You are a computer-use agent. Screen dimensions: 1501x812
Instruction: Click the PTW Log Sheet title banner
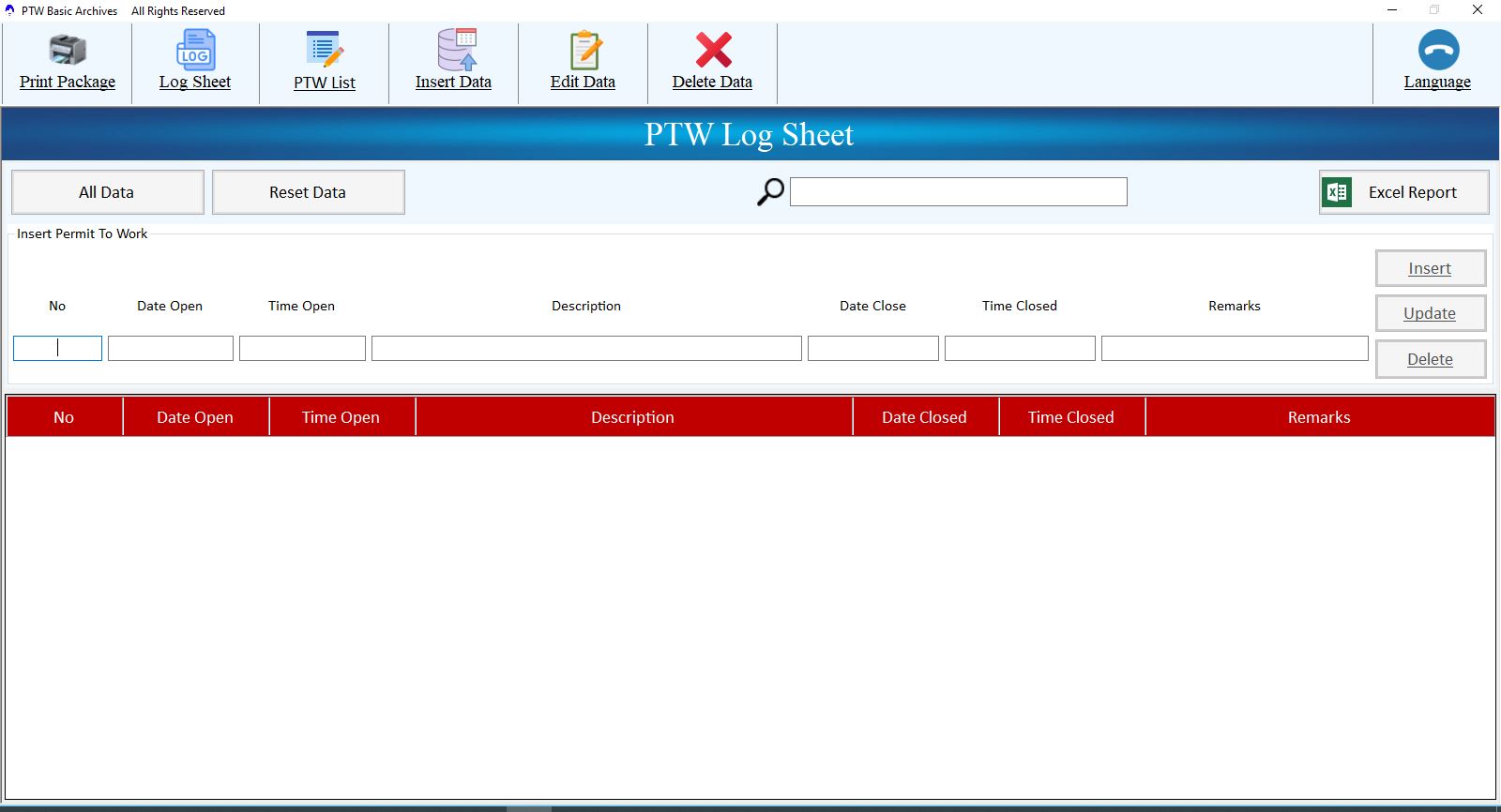click(x=750, y=134)
